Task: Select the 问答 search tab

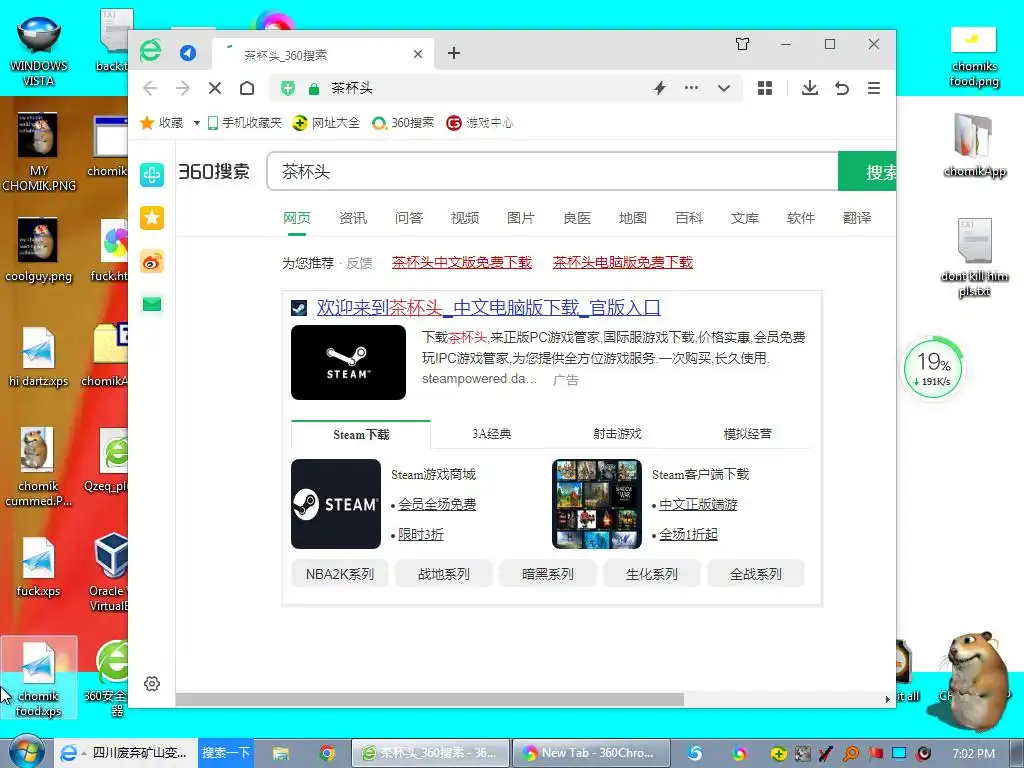Action: 409,218
